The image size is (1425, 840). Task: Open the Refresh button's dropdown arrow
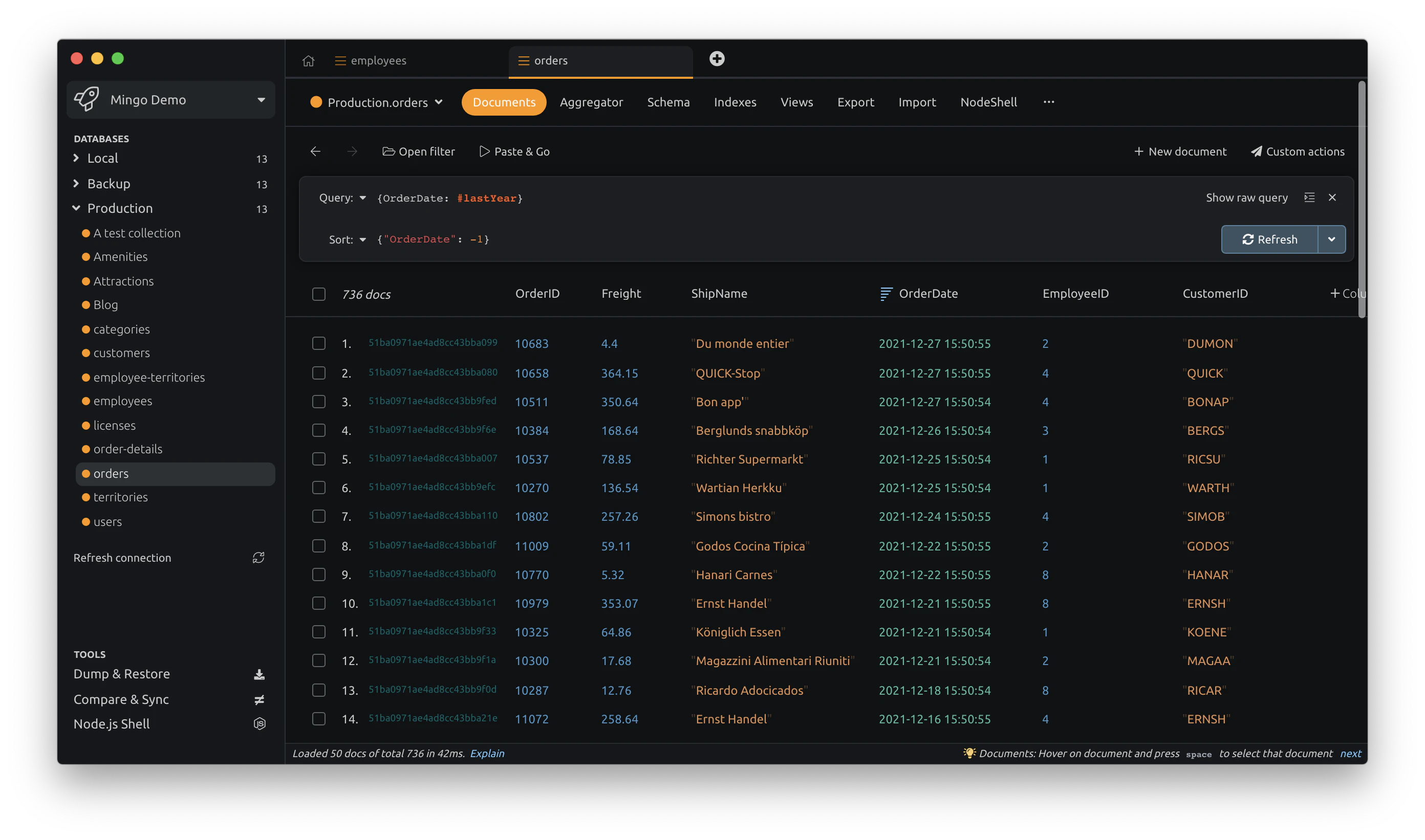[1332, 239]
